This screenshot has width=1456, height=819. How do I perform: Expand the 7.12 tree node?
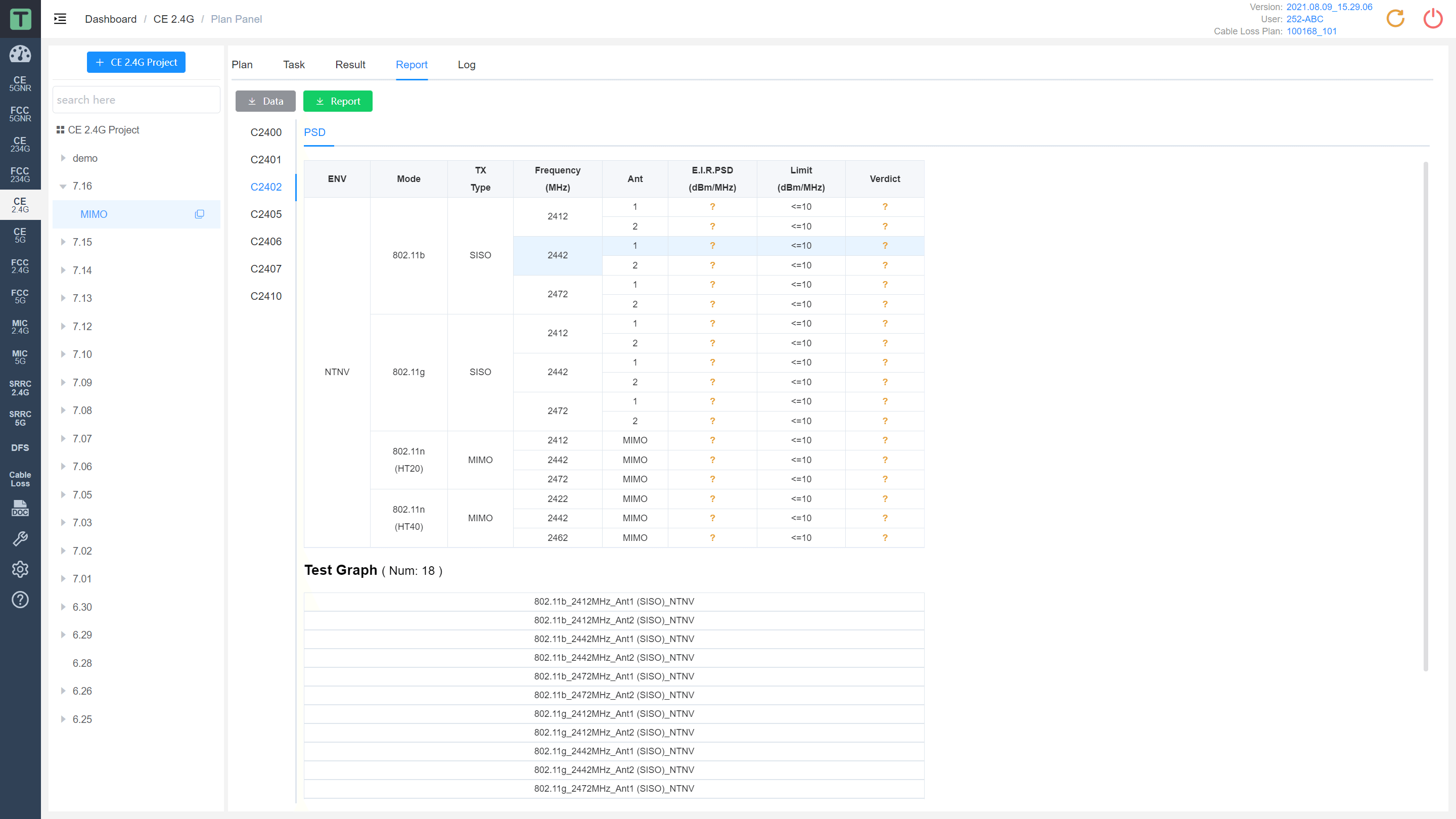63,326
